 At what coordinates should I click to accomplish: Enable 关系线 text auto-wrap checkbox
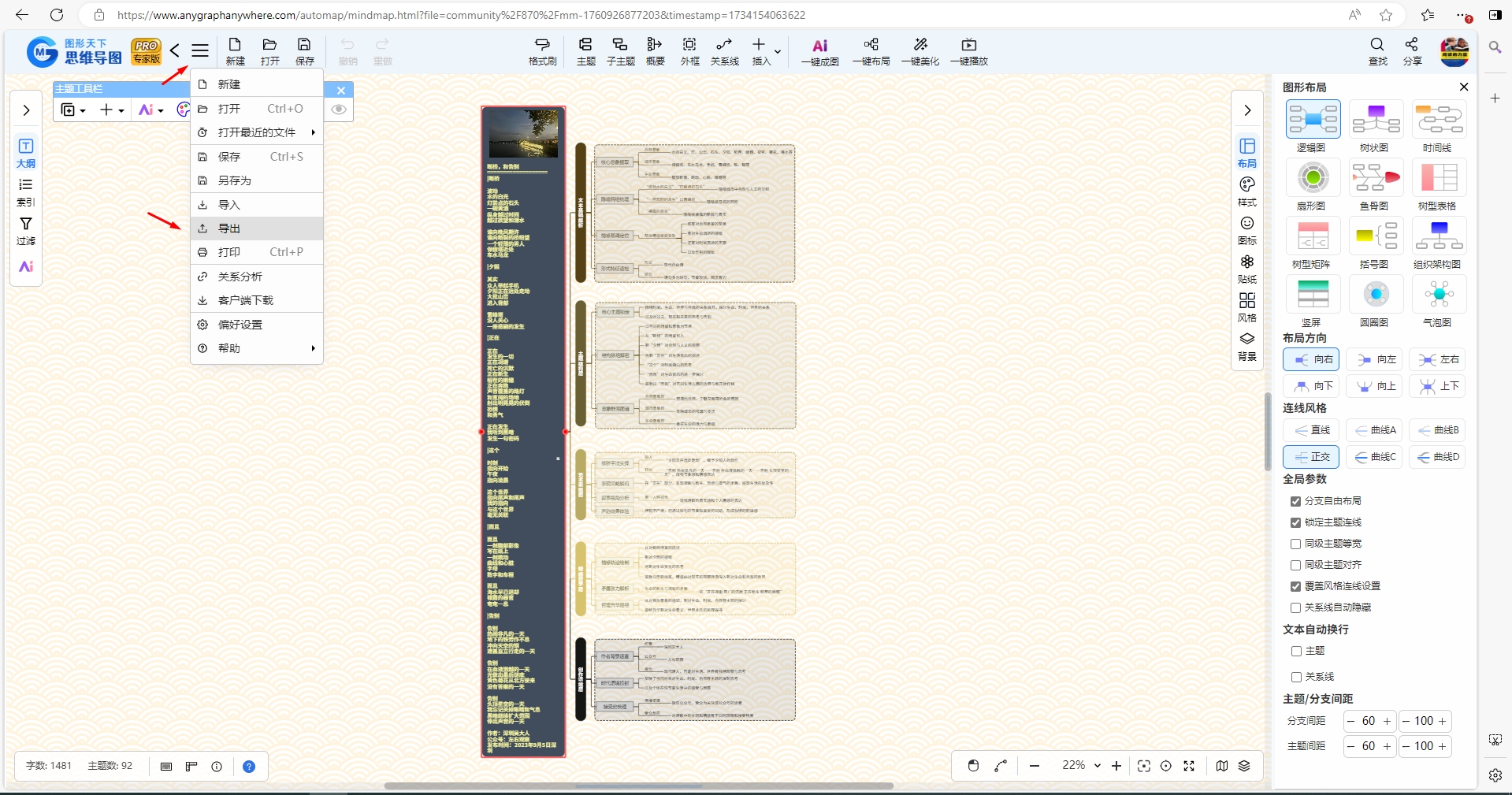tap(1296, 677)
